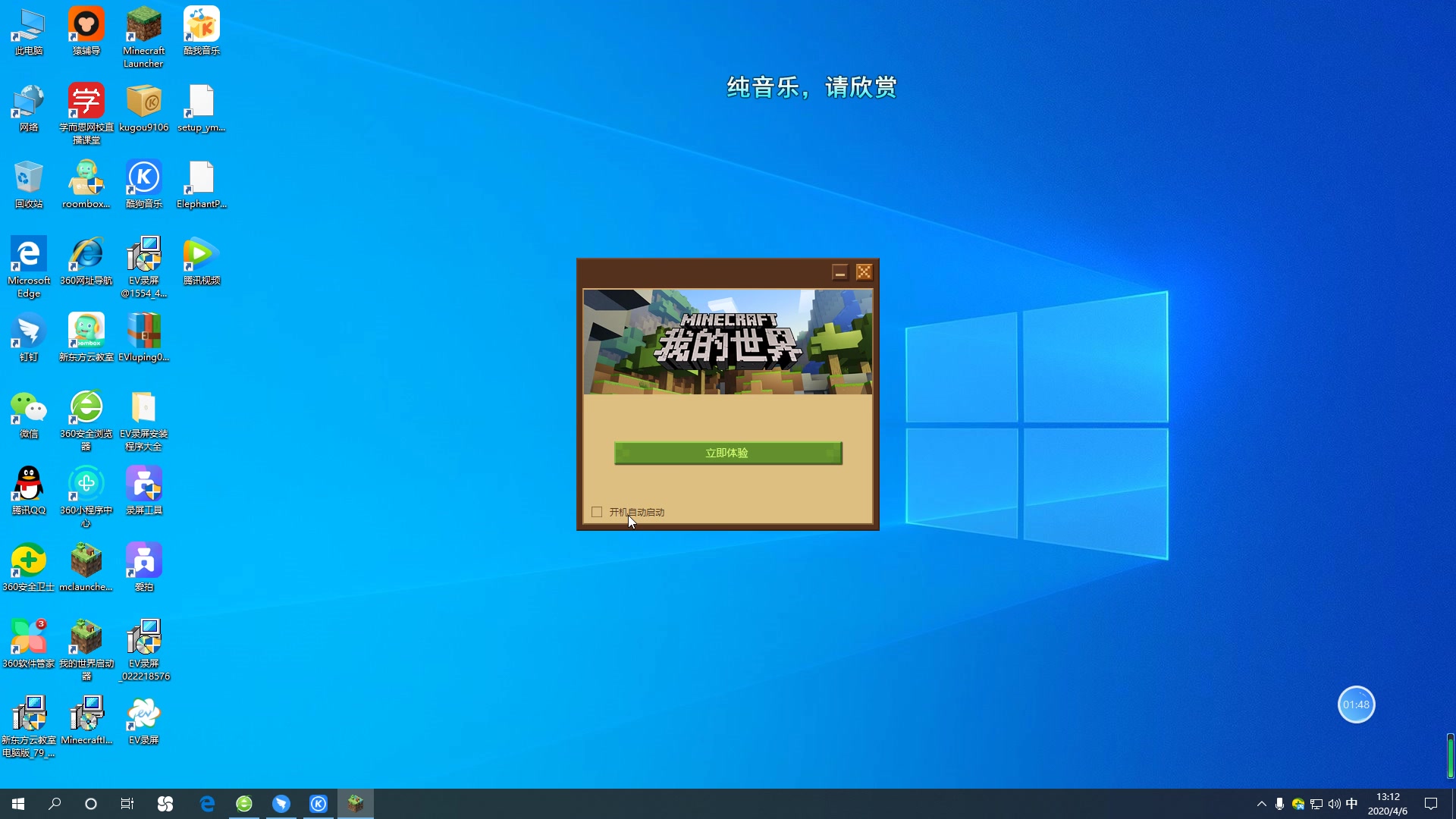This screenshot has height=819, width=1456.
Task: Switch to 钉钉 on taskbar
Action: 281,804
